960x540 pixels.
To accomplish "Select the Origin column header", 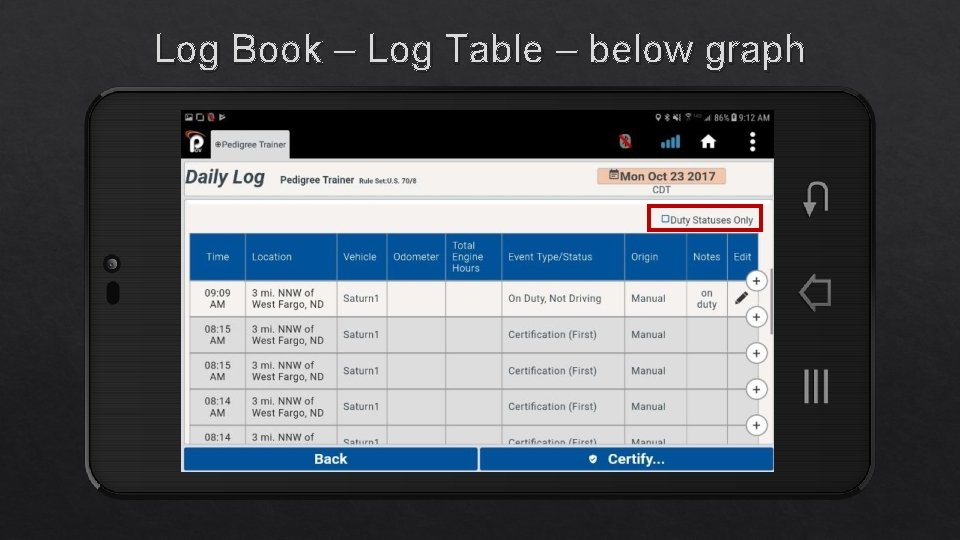I will (x=655, y=257).
